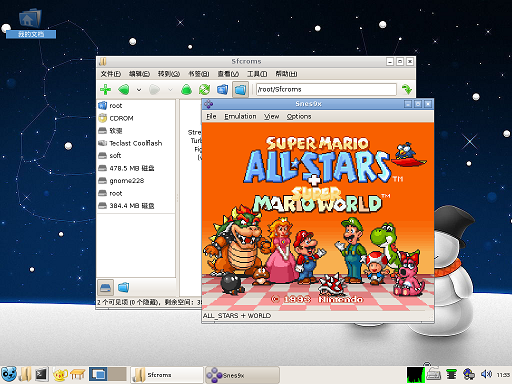Open the 书签(B) menu in Sfcroms

[x=199, y=74]
